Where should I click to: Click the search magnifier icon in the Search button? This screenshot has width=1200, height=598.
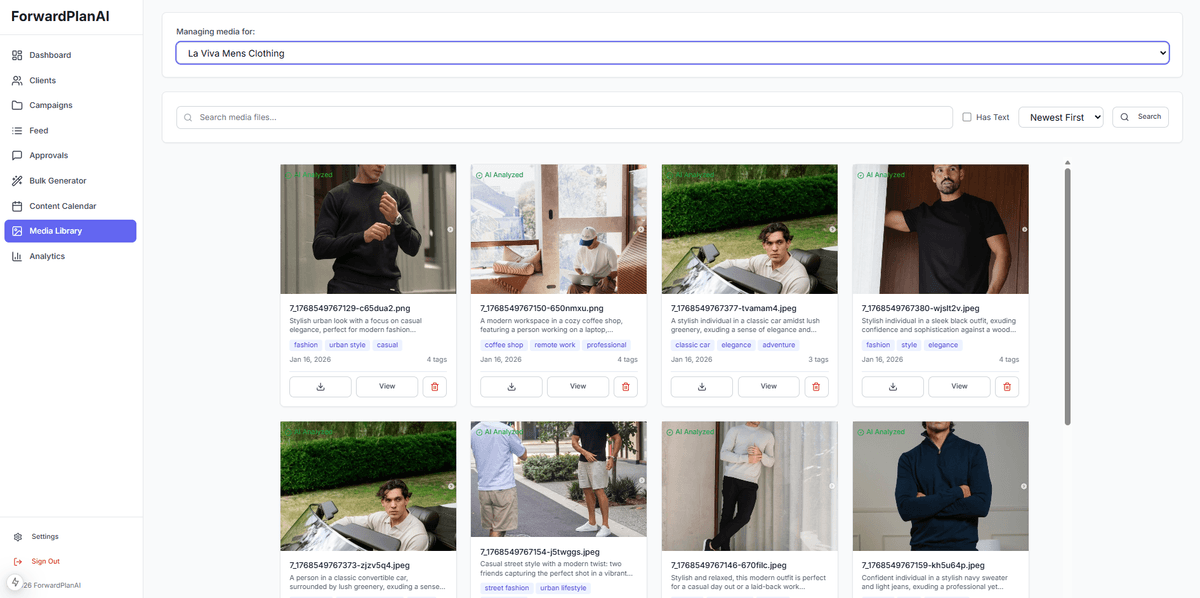pyautogui.click(x=1124, y=116)
